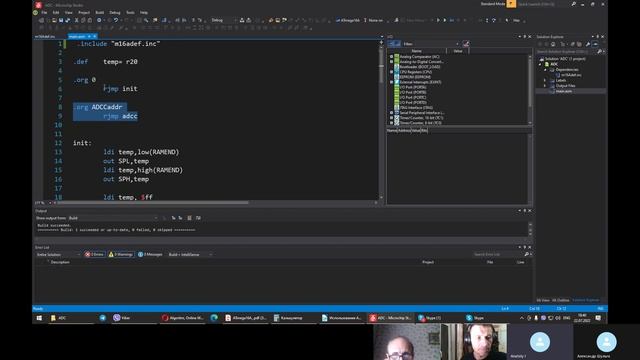Image resolution: width=640 pixels, height=360 pixels.
Task: Expand Analog Comparator (AC) node
Action: [391, 57]
